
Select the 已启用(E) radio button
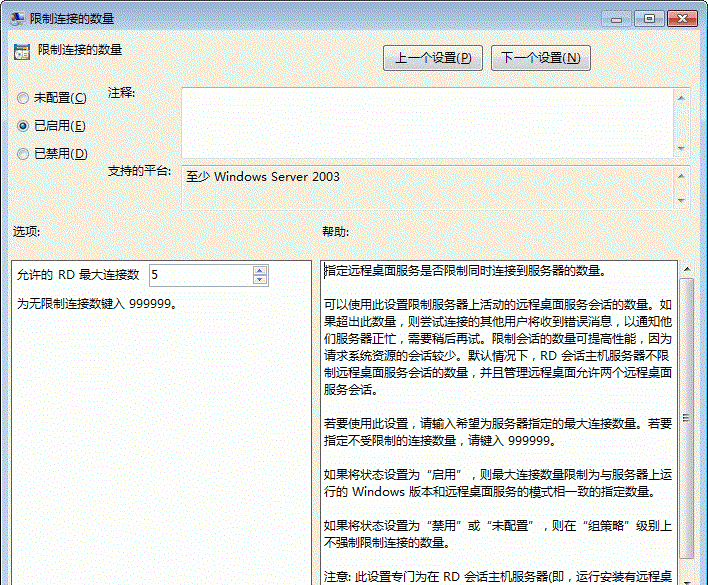[23, 126]
